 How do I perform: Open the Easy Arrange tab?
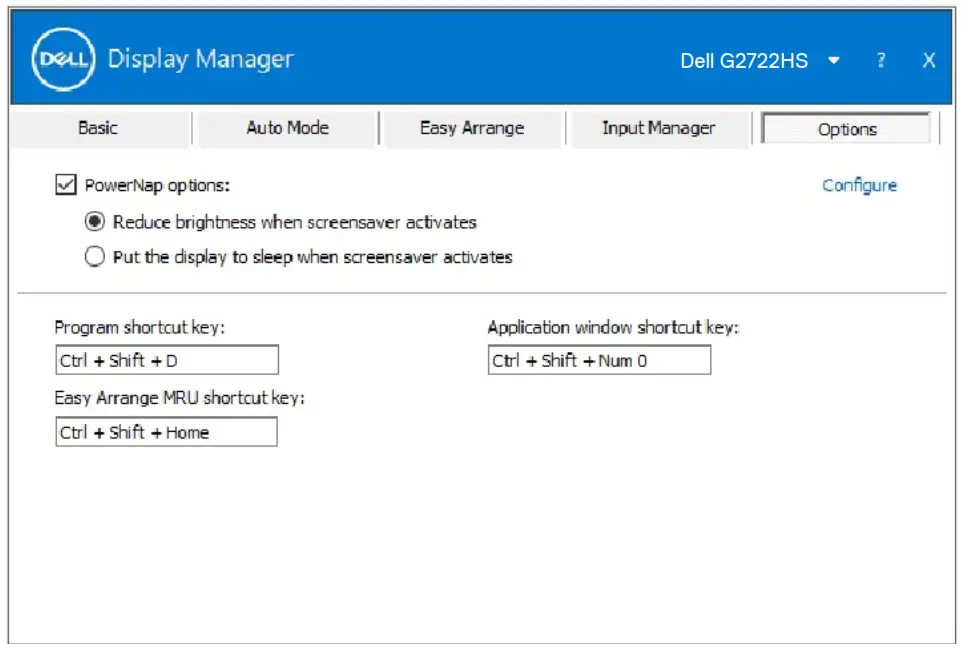point(471,128)
